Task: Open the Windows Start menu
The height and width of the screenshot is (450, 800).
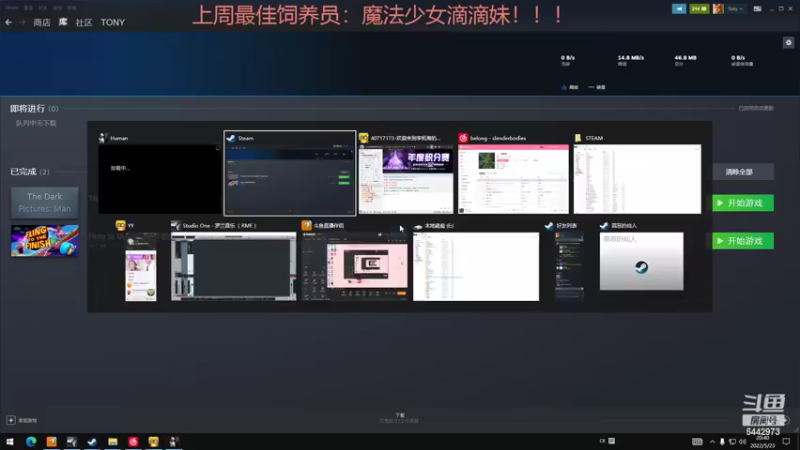Action: (x=10, y=442)
